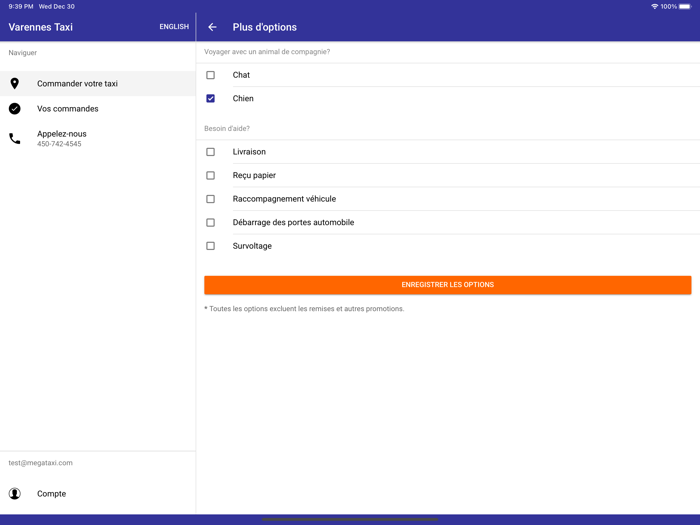This screenshot has width=700, height=525.
Task: Go back with the arrow icon
Action: pyautogui.click(x=212, y=27)
